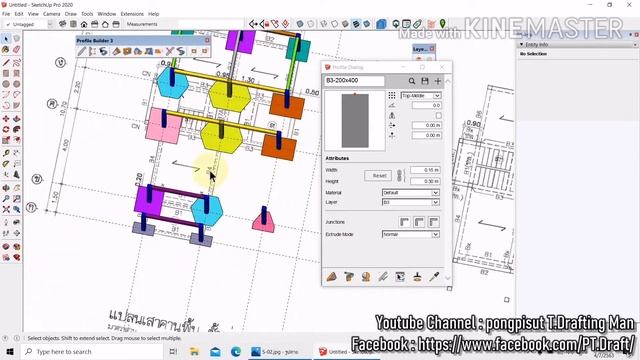This screenshot has height=360, width=640.
Task: Select the Line drawing tool
Action: coord(6,62)
